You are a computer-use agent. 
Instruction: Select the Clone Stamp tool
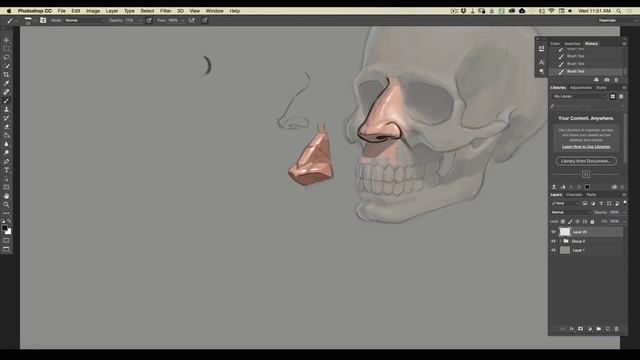pos(6,109)
